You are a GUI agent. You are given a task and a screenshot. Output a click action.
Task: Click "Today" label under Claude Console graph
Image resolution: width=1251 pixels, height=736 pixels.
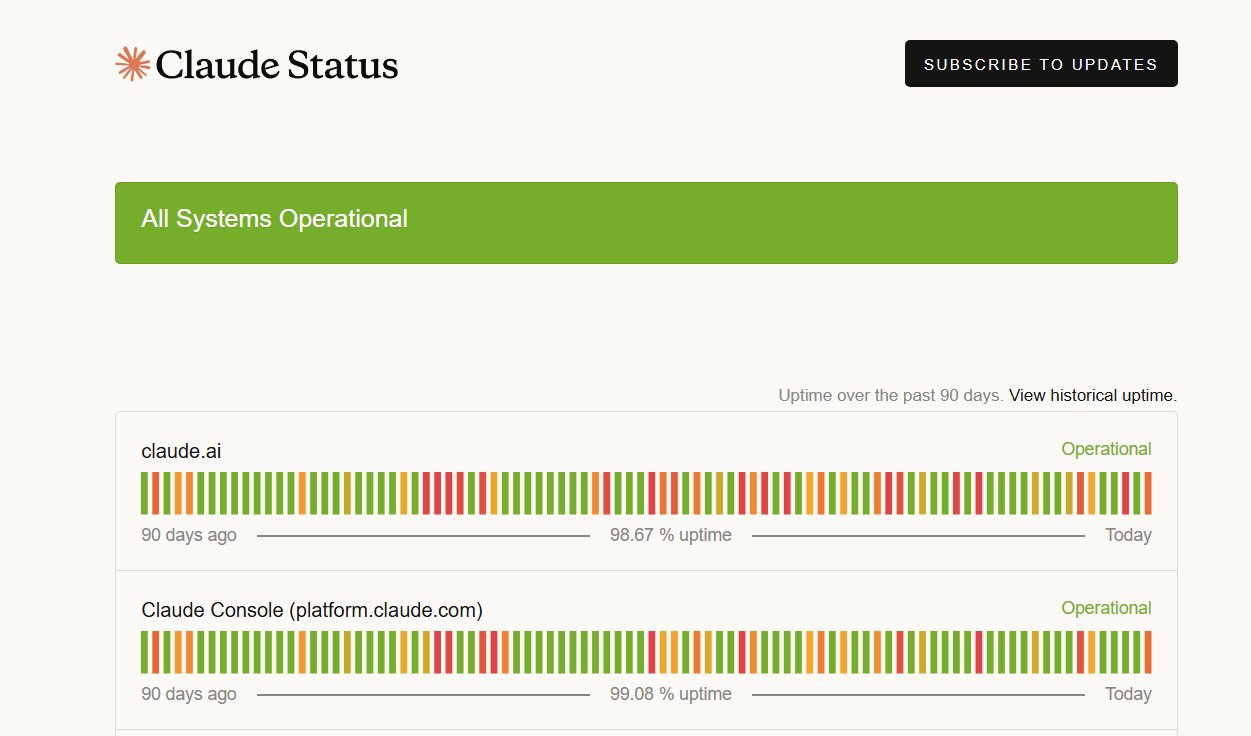[x=1128, y=694]
